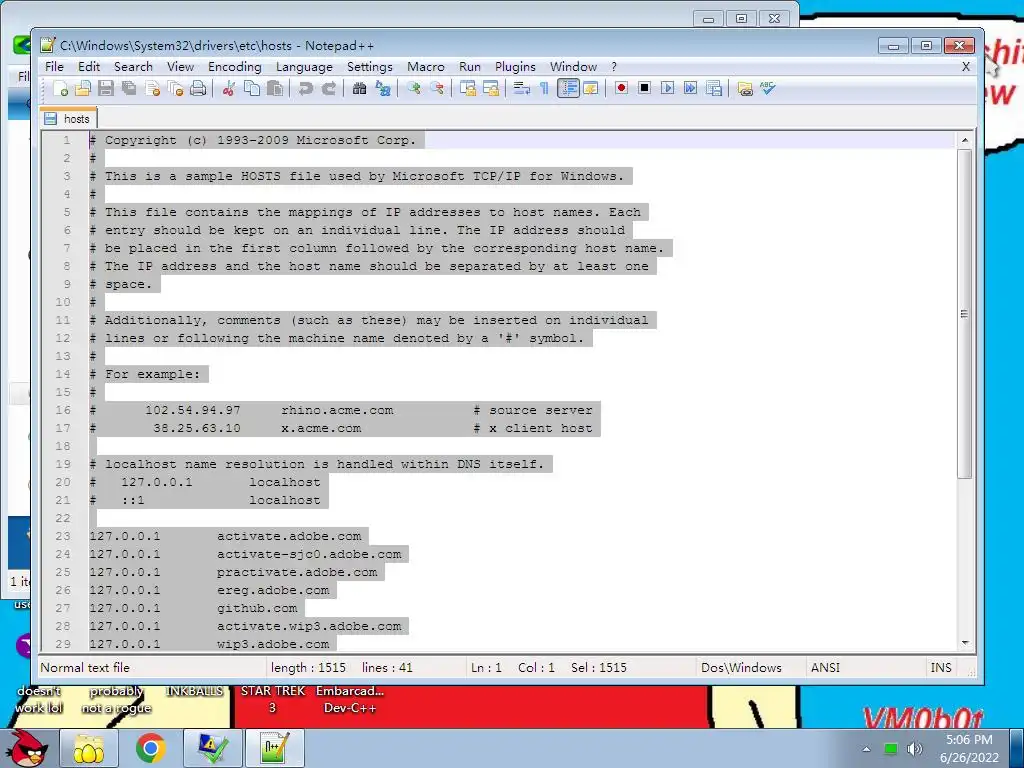This screenshot has width=1024, height=768.
Task: Click the editor scrollbar up arrow
Action: (x=965, y=140)
